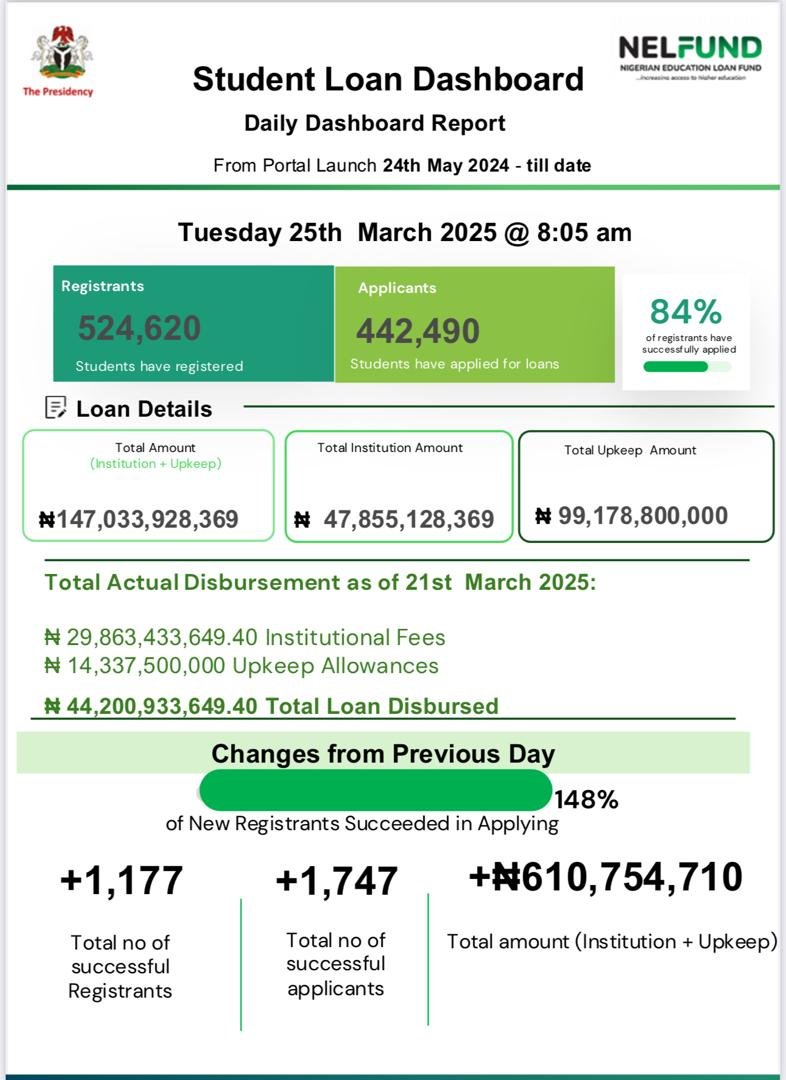786x1080 pixels.
Task: Click the NELFUND logo
Action: tap(689, 57)
